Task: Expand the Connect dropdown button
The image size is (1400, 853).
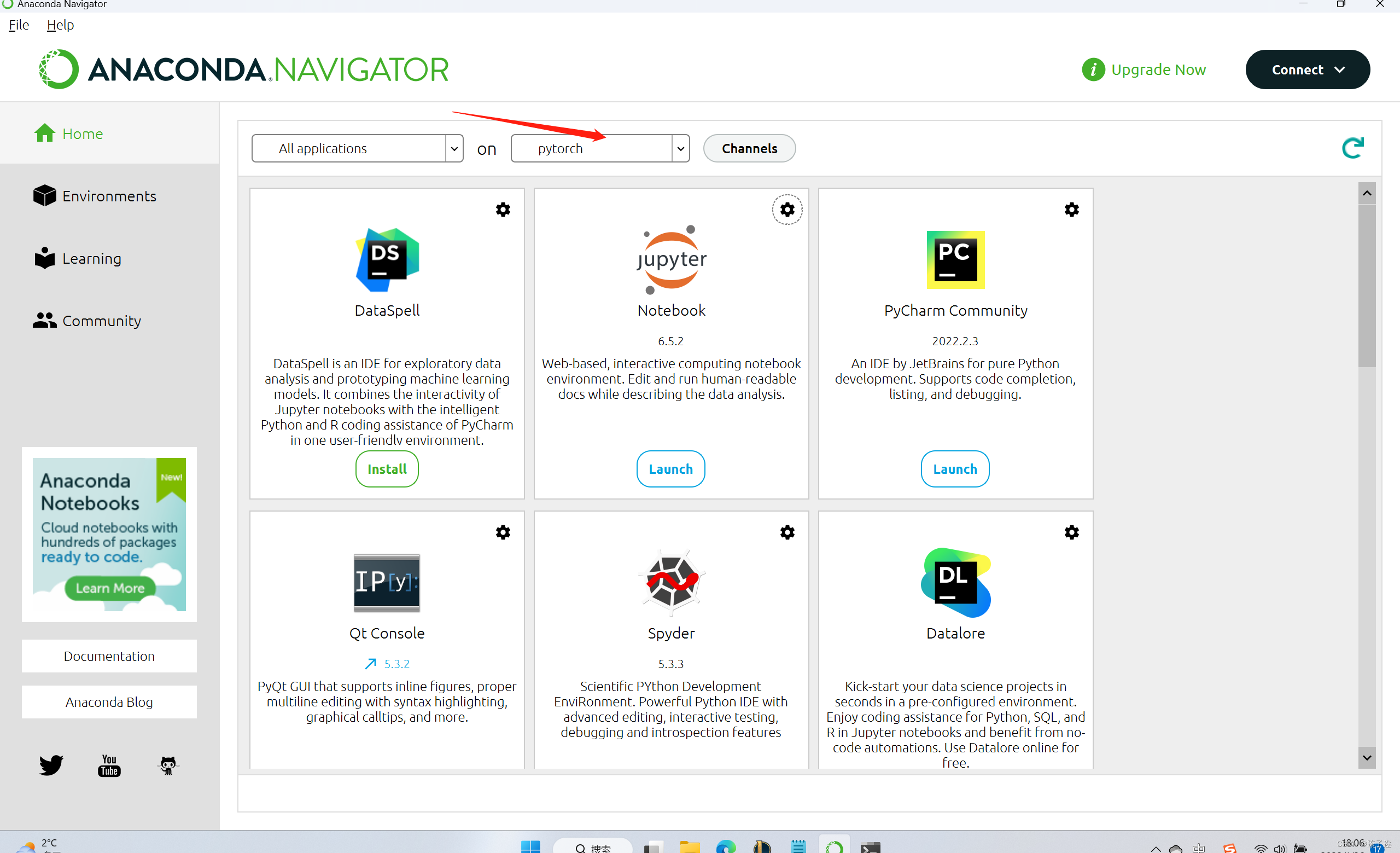Action: pos(1308,70)
